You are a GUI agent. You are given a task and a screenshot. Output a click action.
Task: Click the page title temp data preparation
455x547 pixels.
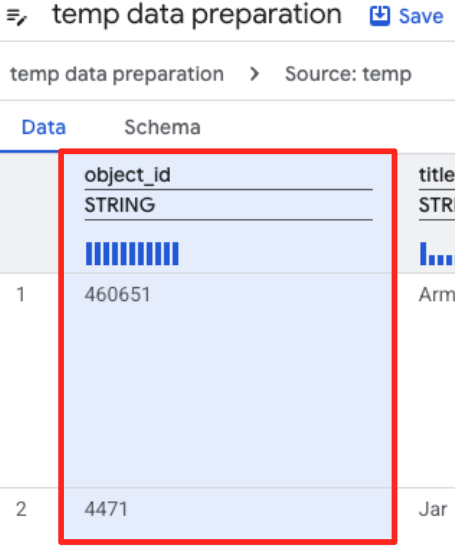click(x=197, y=15)
